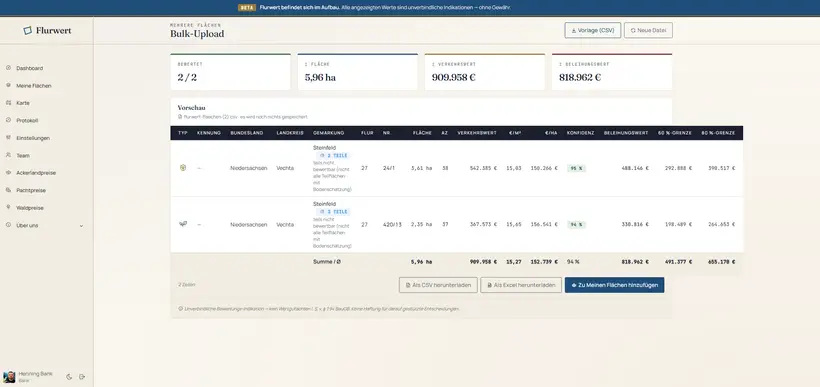Download the Vorlage (CSV) template
The image size is (820, 387).
tap(593, 30)
